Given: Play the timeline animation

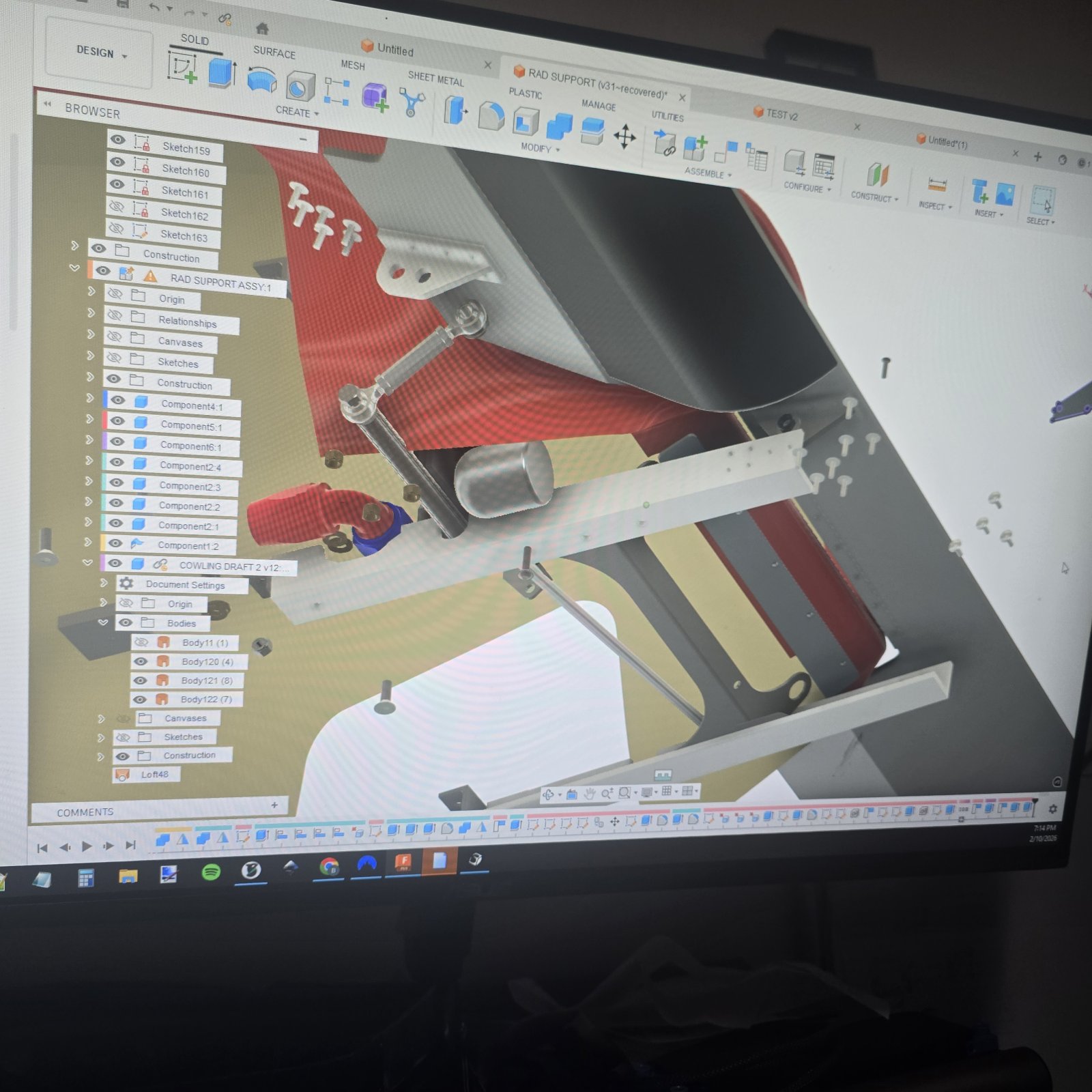Looking at the screenshot, I should (x=87, y=846).
